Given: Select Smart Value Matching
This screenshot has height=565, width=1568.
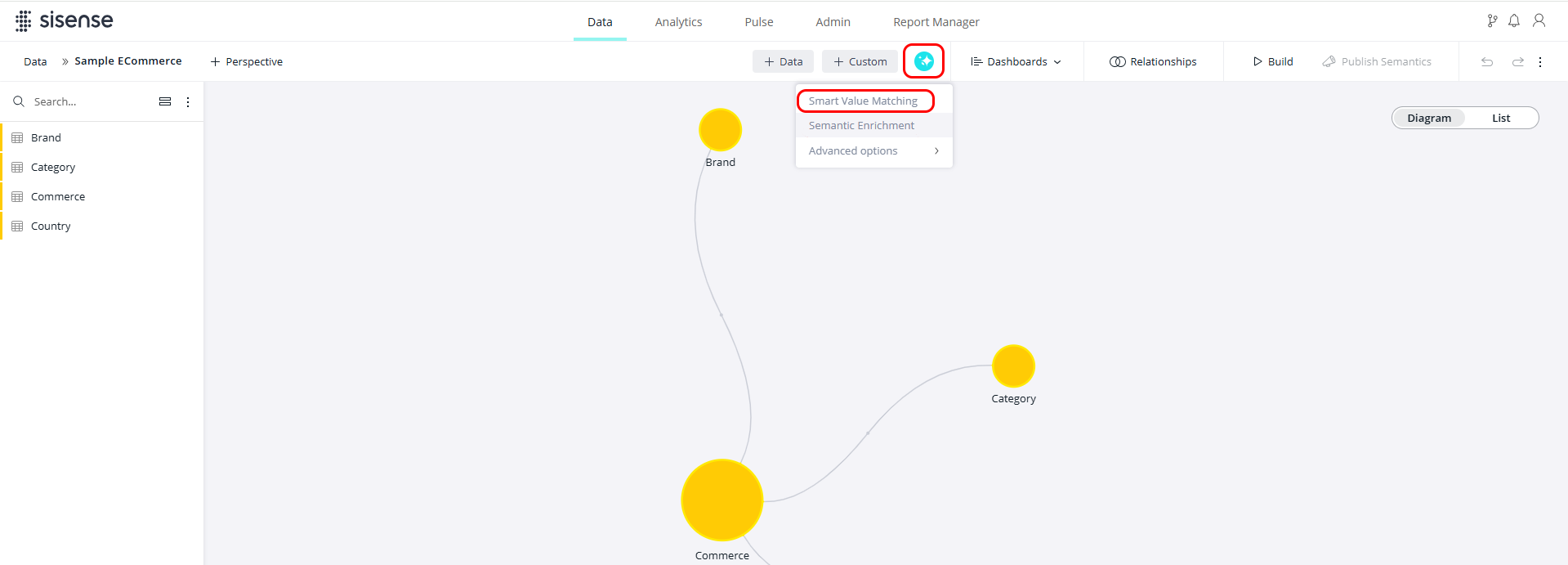Looking at the screenshot, I should (863, 101).
